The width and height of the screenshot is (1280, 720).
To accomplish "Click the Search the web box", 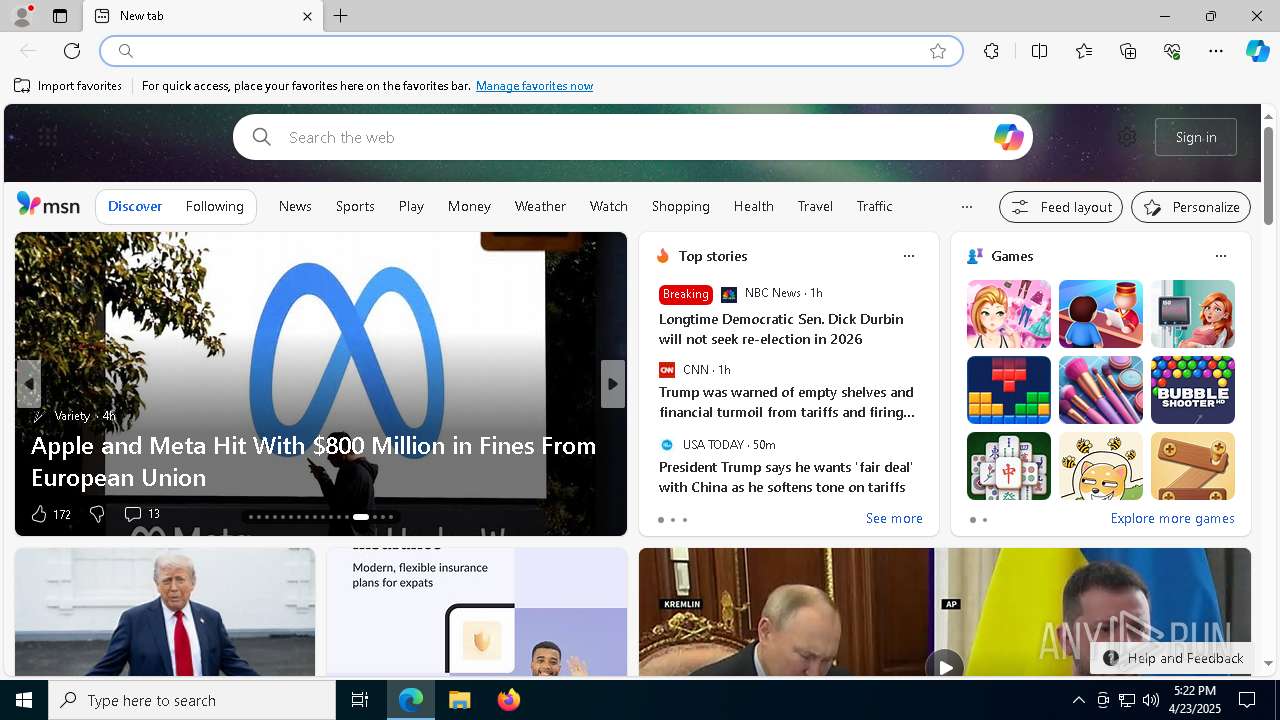I will [633, 137].
